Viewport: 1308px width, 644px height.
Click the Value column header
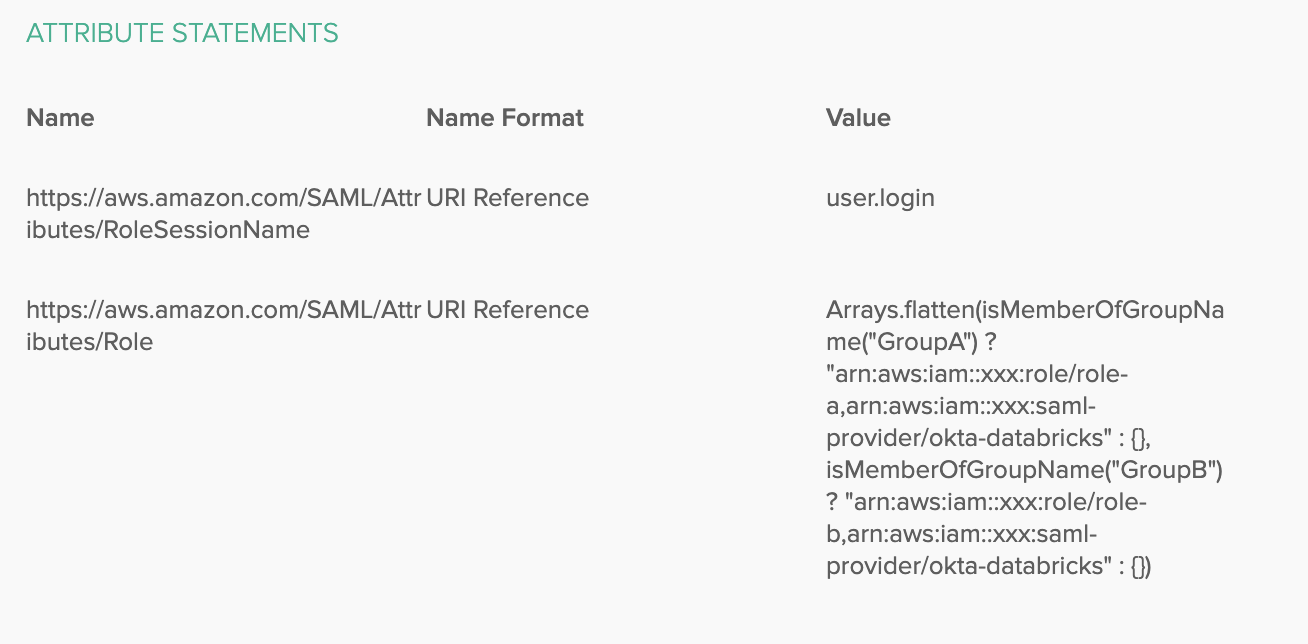(x=858, y=118)
